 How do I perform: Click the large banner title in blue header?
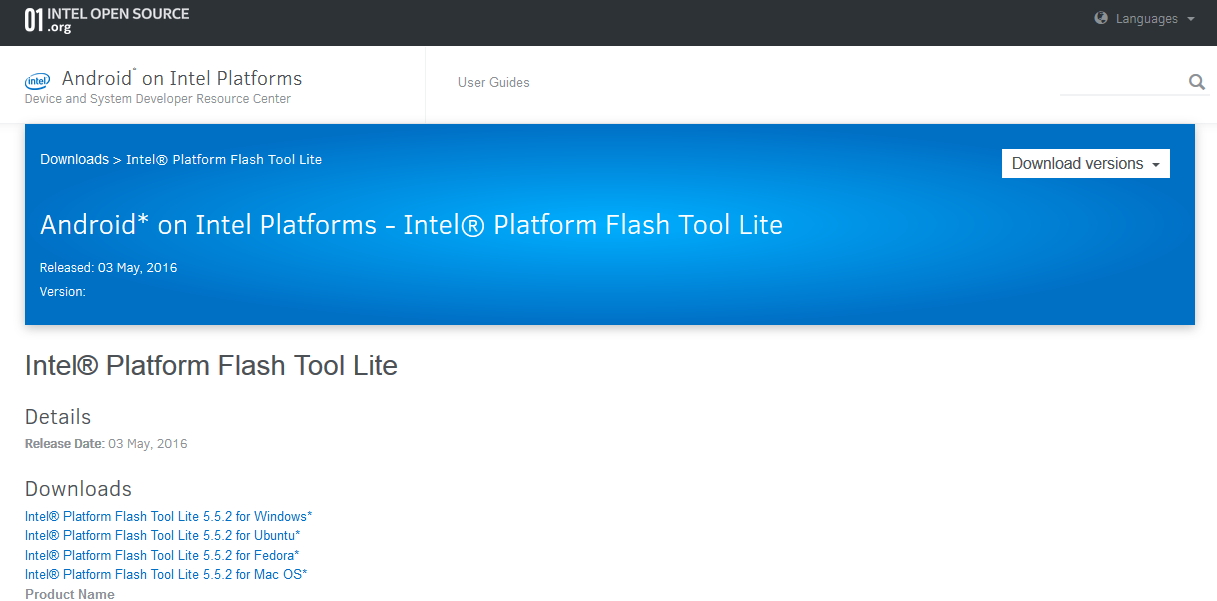(x=410, y=225)
